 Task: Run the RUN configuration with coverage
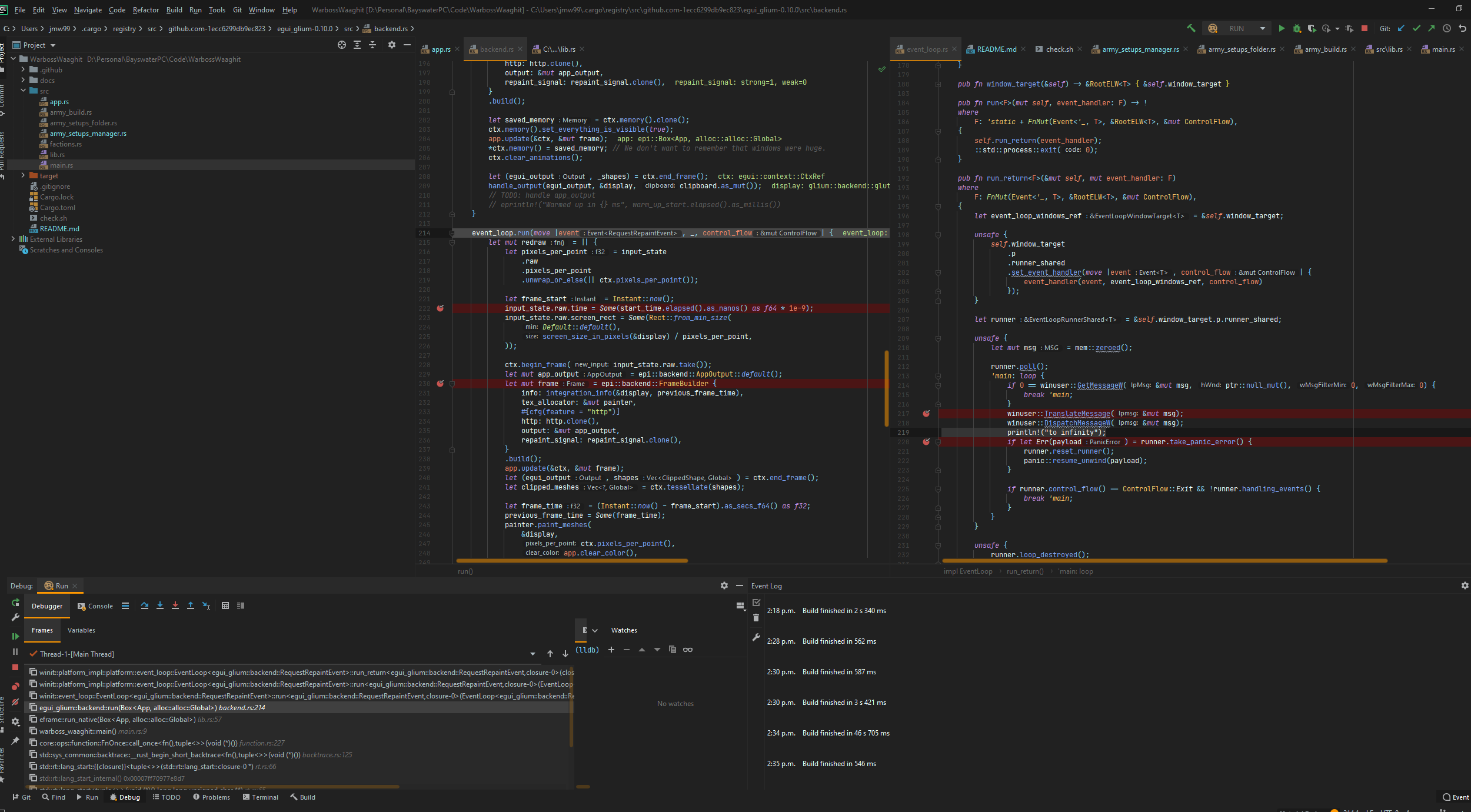tap(1312, 28)
